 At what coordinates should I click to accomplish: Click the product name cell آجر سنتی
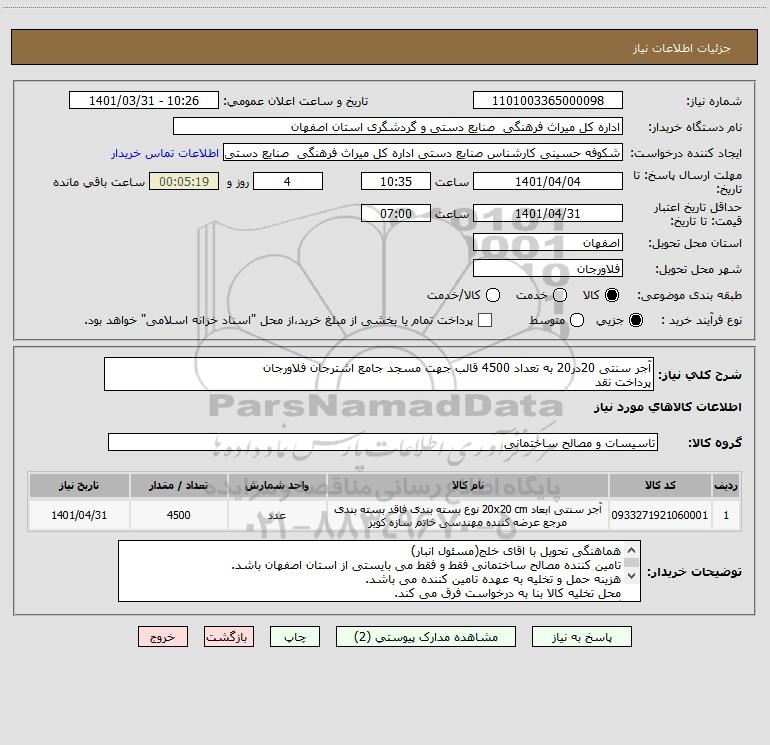point(468,515)
